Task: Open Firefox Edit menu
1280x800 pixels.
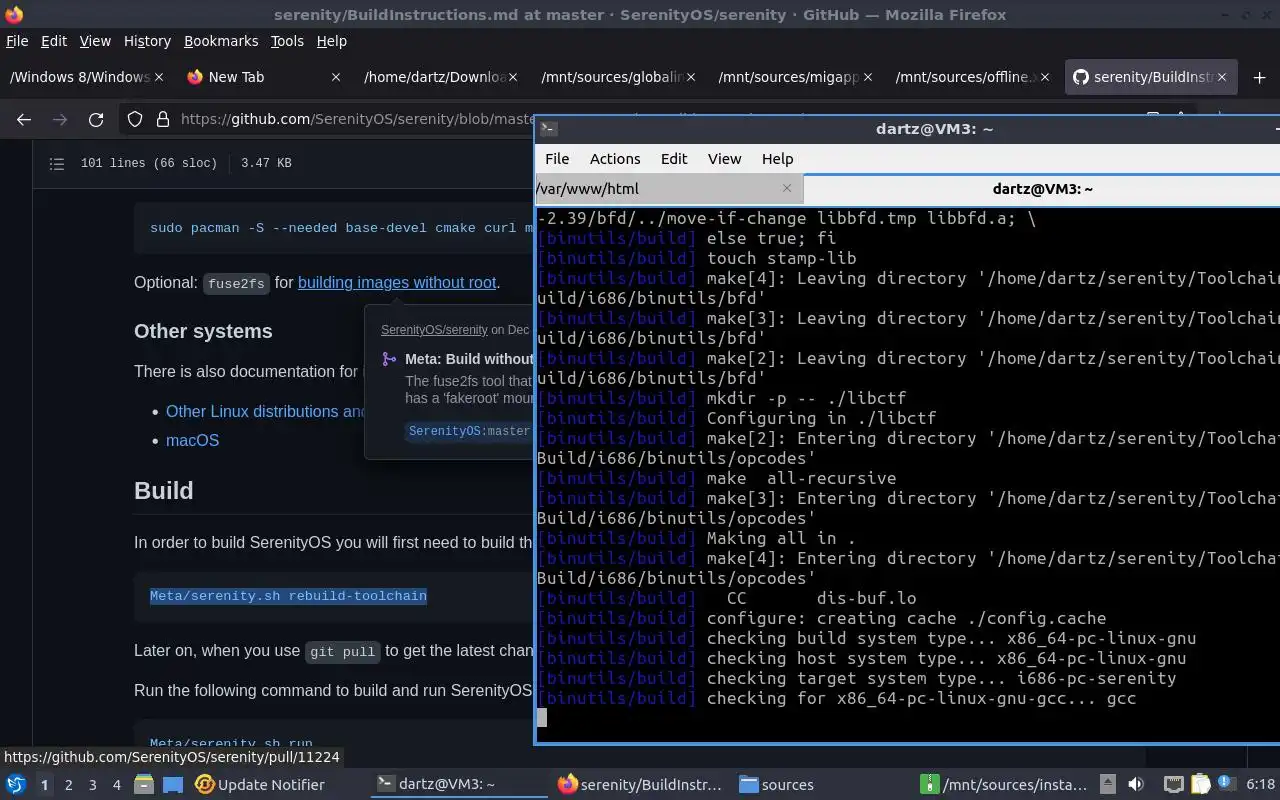Action: pyautogui.click(x=54, y=41)
